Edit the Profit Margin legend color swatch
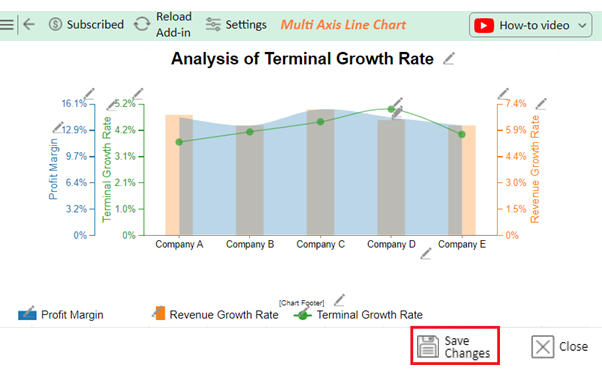 (x=27, y=314)
